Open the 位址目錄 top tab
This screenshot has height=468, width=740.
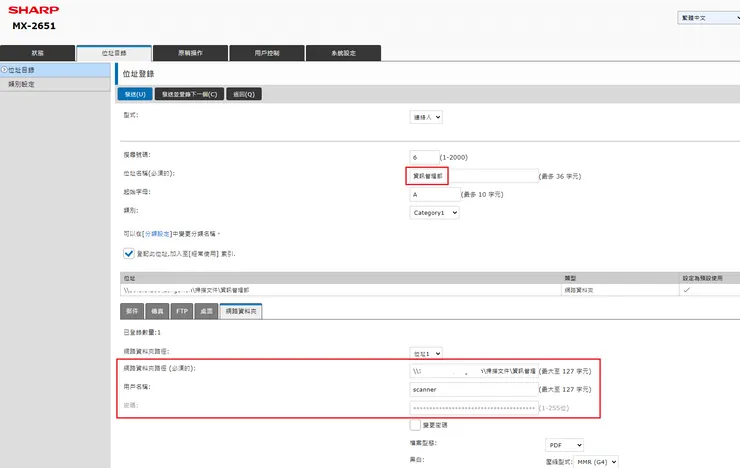[x=114, y=53]
